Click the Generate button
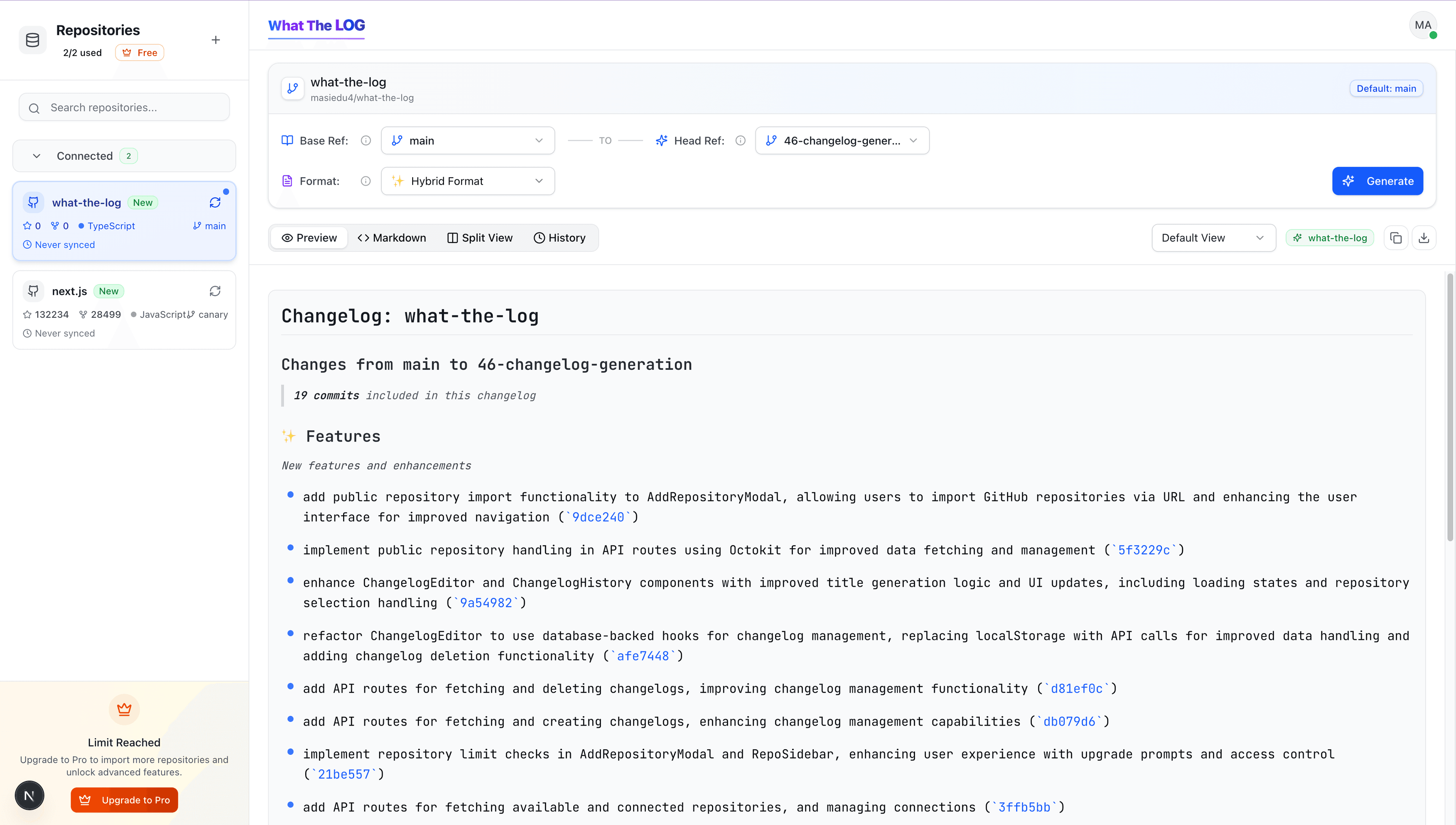This screenshot has width=1456, height=825. pyautogui.click(x=1378, y=181)
